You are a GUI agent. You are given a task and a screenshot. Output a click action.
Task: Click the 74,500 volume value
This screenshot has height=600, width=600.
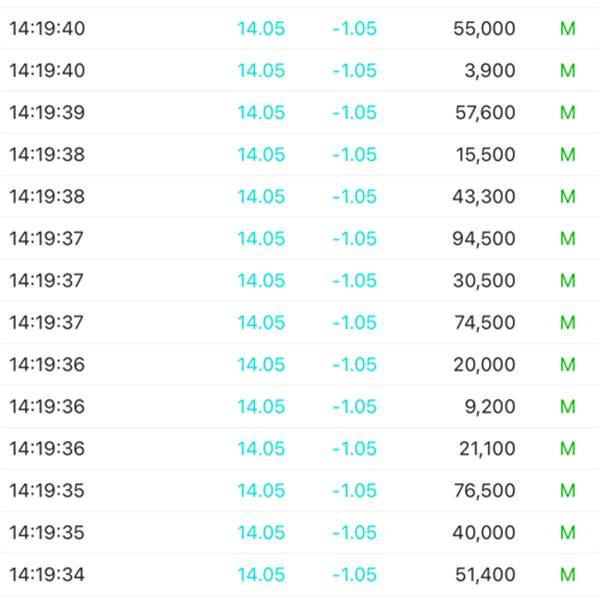pyautogui.click(x=484, y=323)
